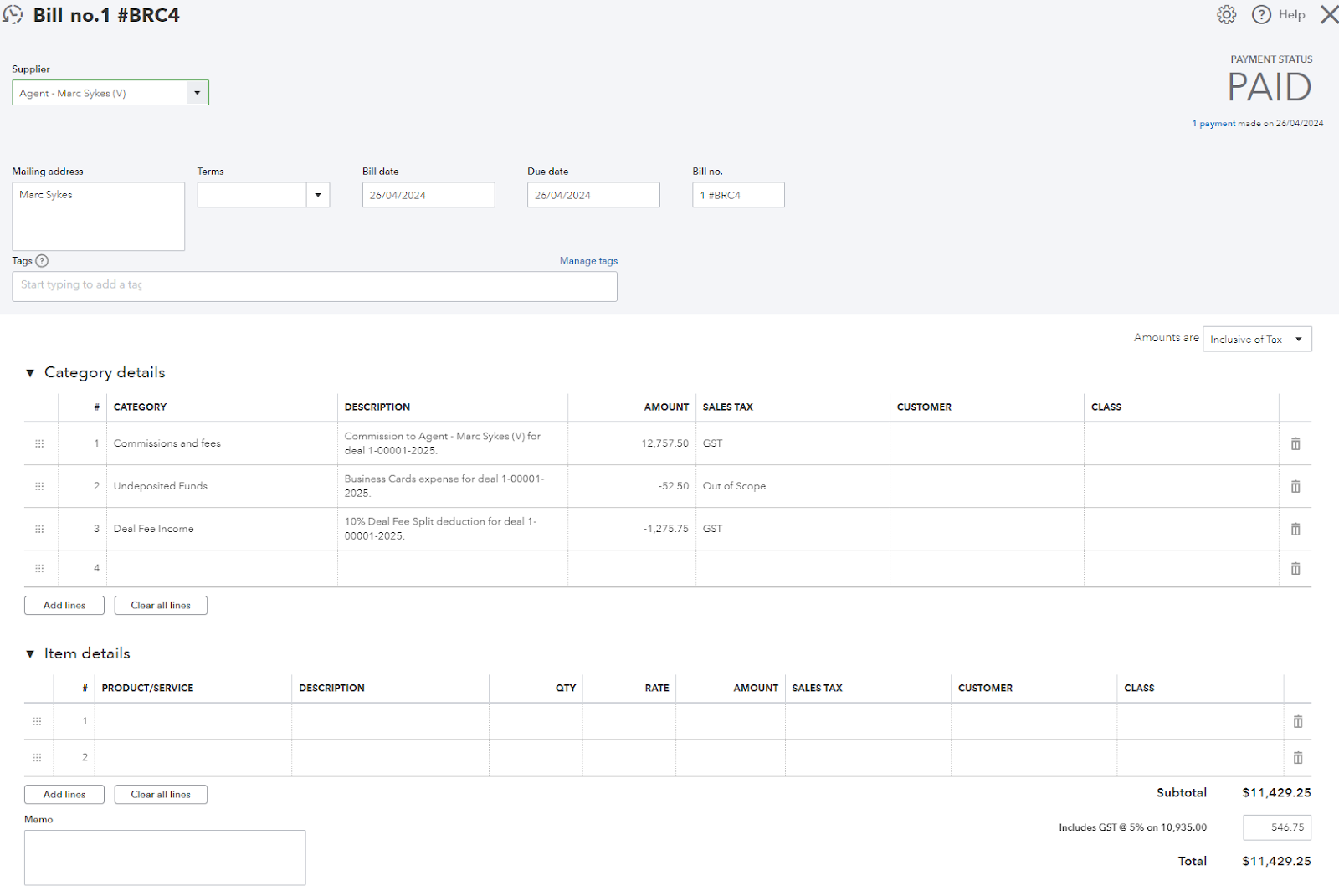Clear all lines under Item details
The image size is (1339, 896).
pyautogui.click(x=161, y=794)
